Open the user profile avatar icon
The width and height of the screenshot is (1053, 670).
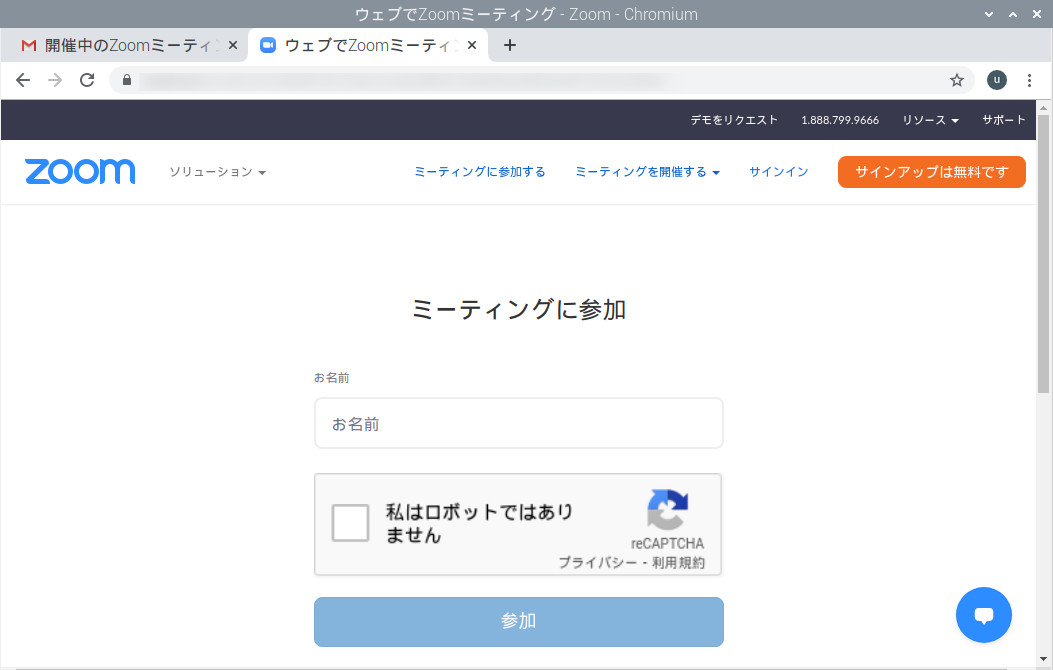point(996,80)
